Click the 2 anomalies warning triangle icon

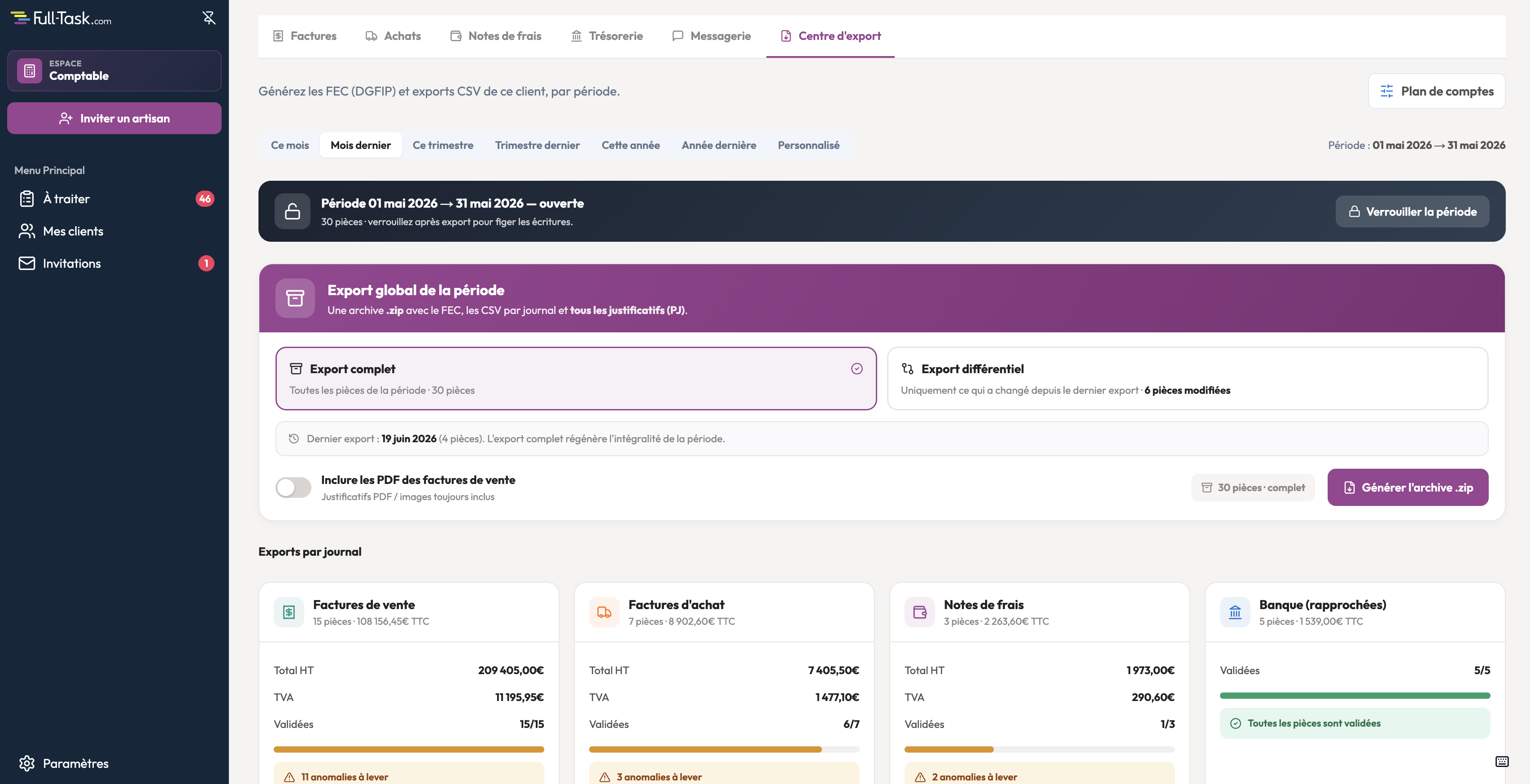[920, 777]
